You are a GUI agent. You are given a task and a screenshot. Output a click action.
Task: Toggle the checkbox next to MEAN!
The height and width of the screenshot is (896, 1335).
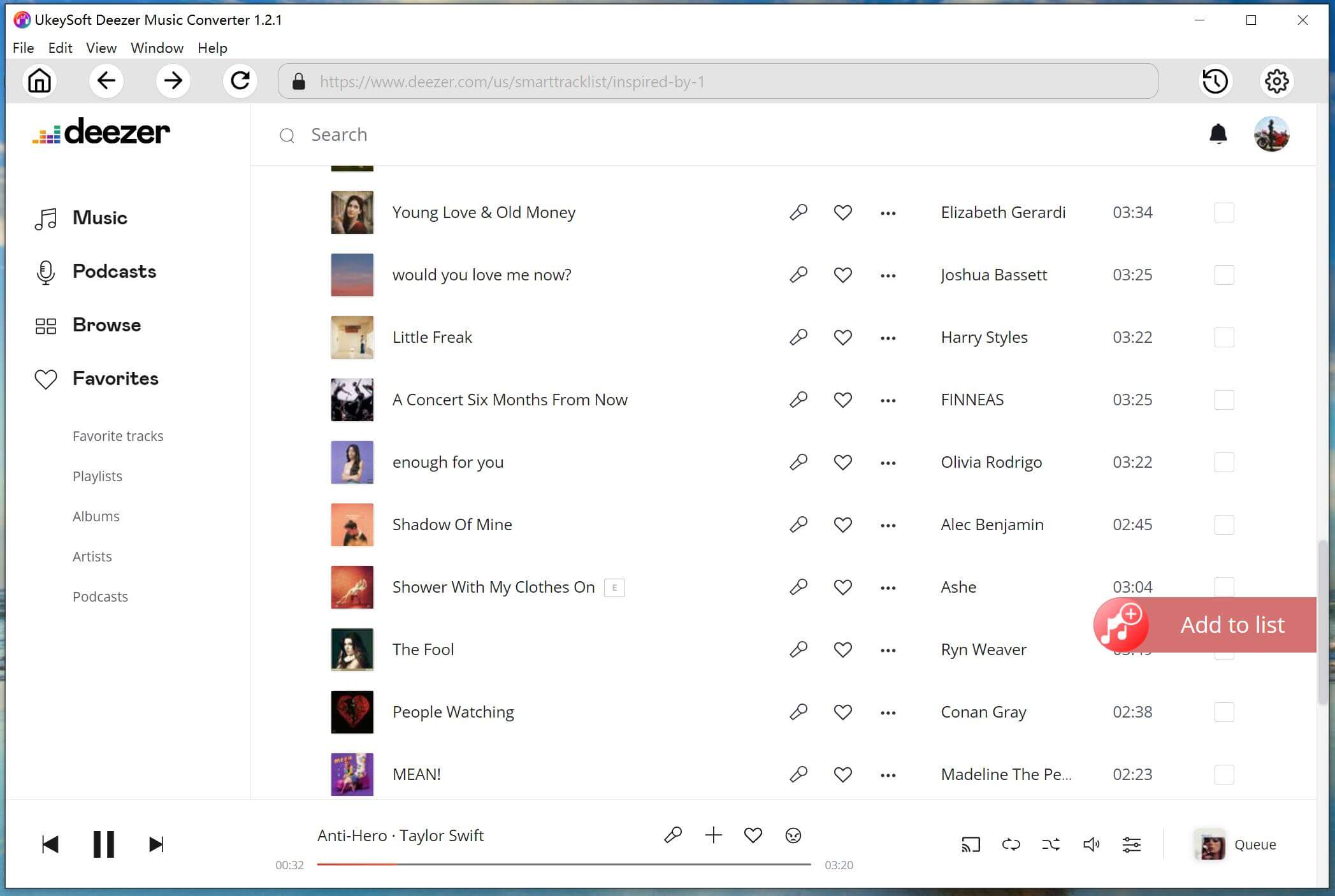coord(1224,774)
